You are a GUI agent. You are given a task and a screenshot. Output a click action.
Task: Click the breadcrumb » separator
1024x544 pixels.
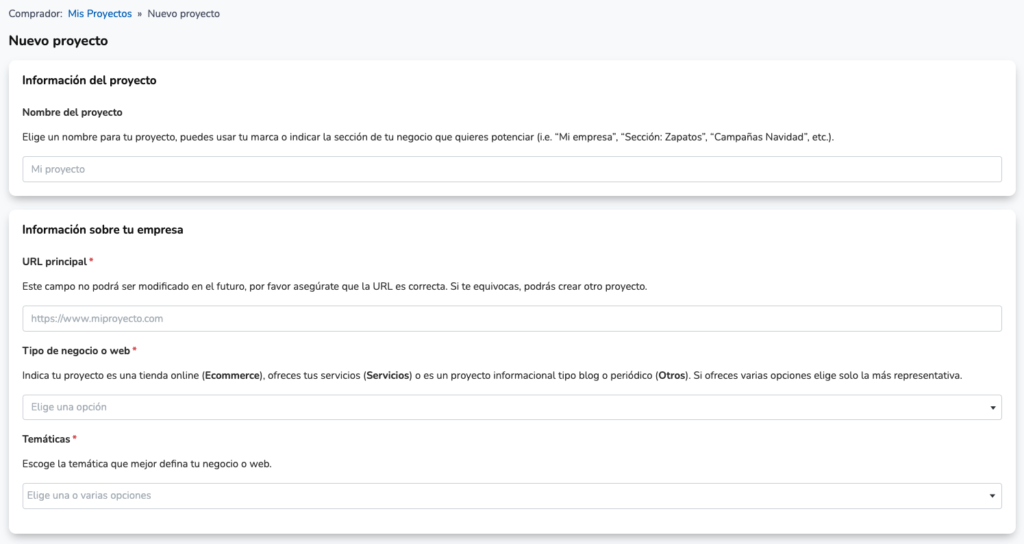pyautogui.click(x=140, y=14)
